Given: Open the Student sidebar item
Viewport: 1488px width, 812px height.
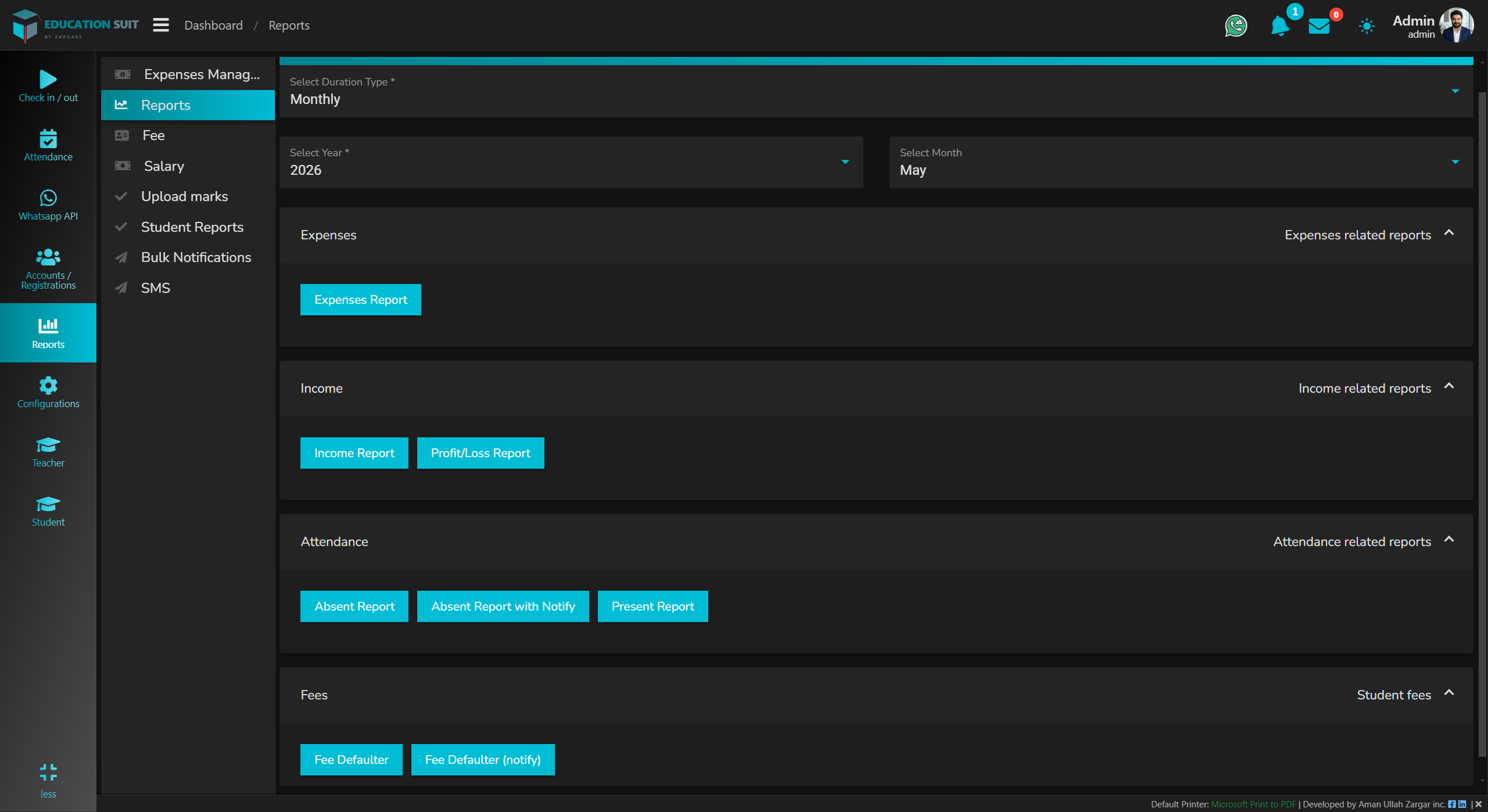Looking at the screenshot, I should point(48,511).
